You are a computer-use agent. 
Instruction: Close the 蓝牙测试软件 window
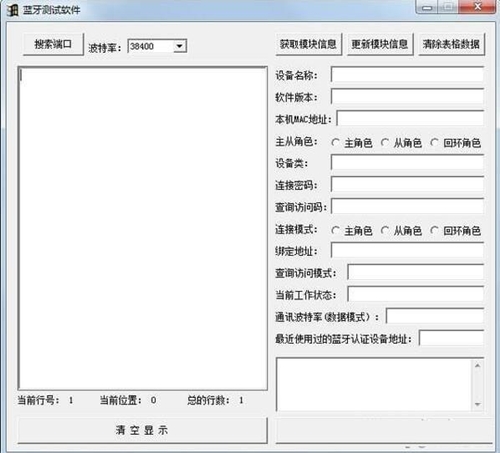[x=478, y=7]
